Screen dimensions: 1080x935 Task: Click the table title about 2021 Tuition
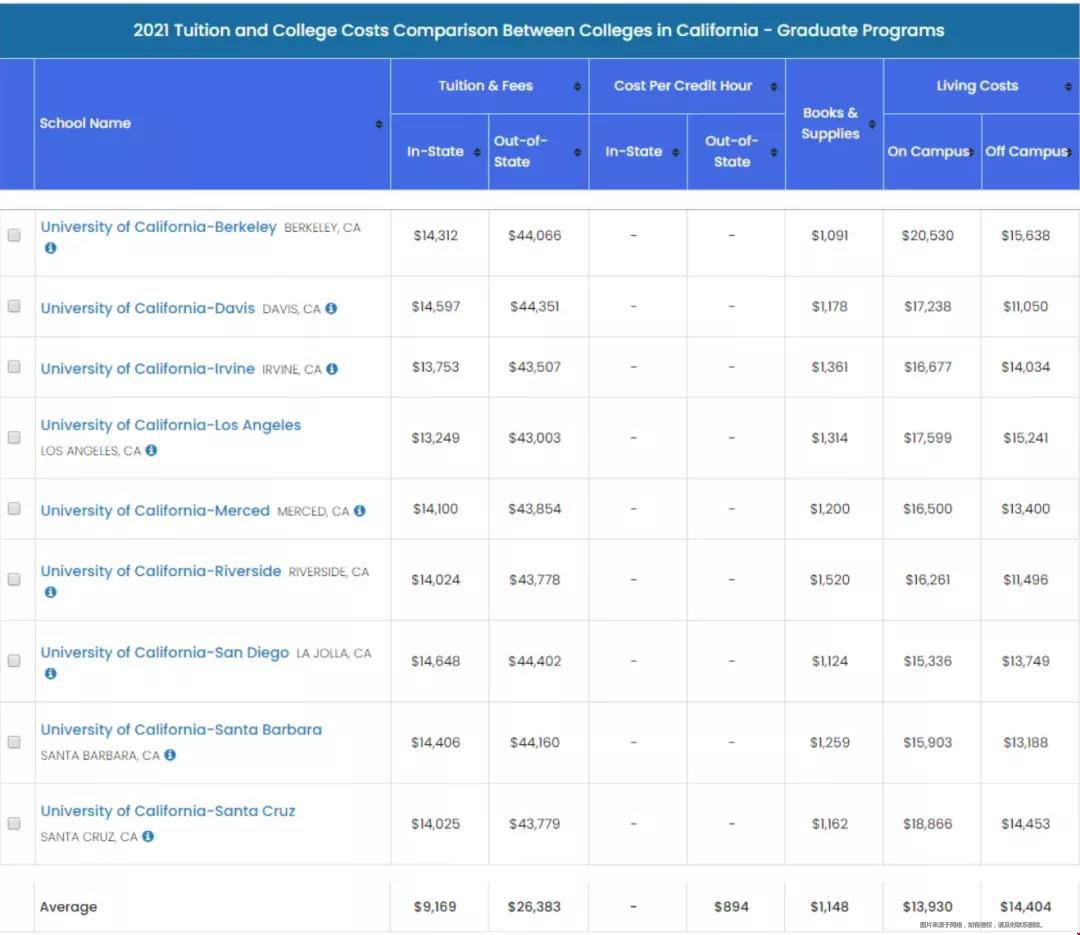pyautogui.click(x=539, y=30)
